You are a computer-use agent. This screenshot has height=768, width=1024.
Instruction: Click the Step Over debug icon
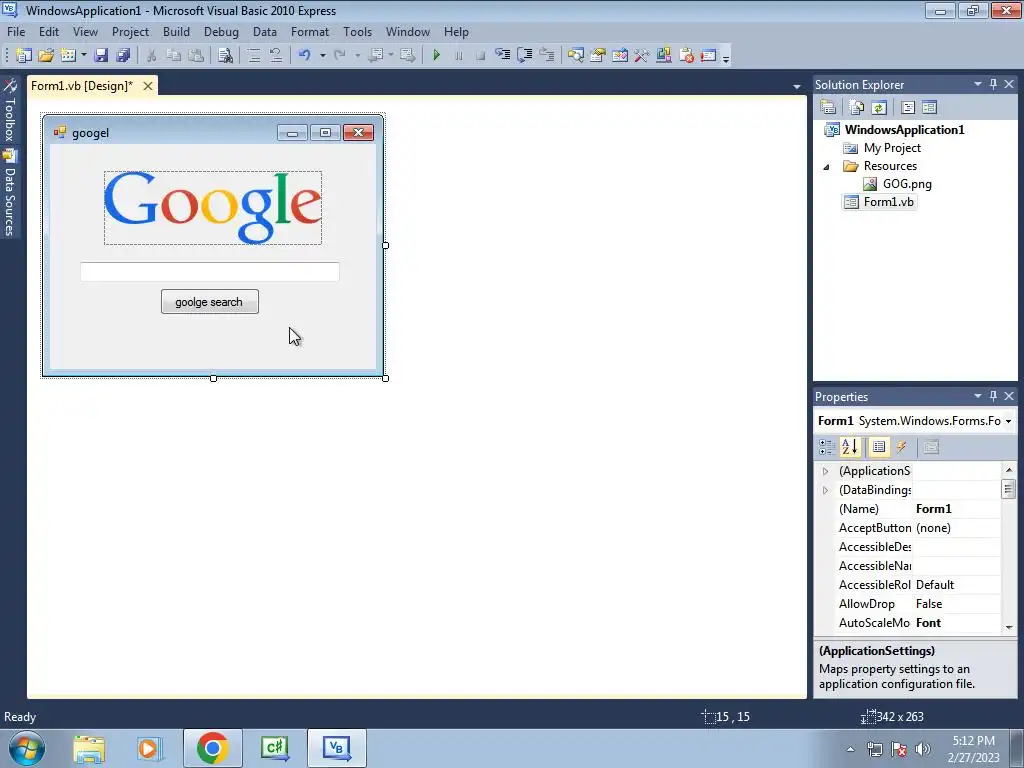[524, 56]
